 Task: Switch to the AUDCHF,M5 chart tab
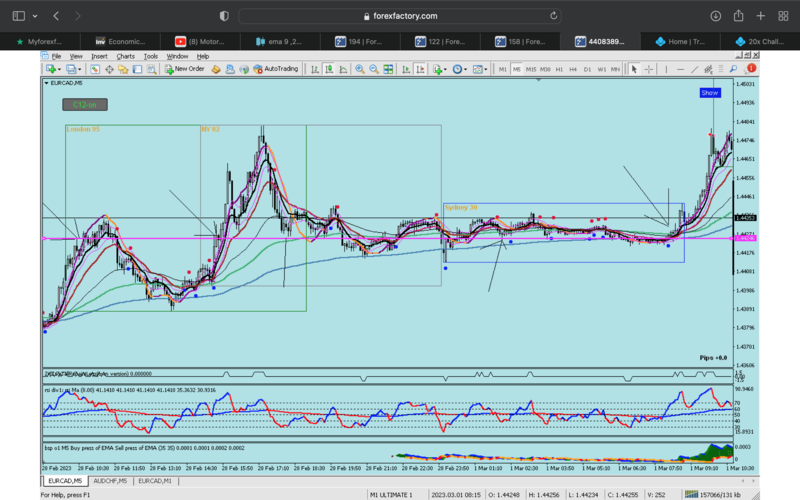click(110, 481)
